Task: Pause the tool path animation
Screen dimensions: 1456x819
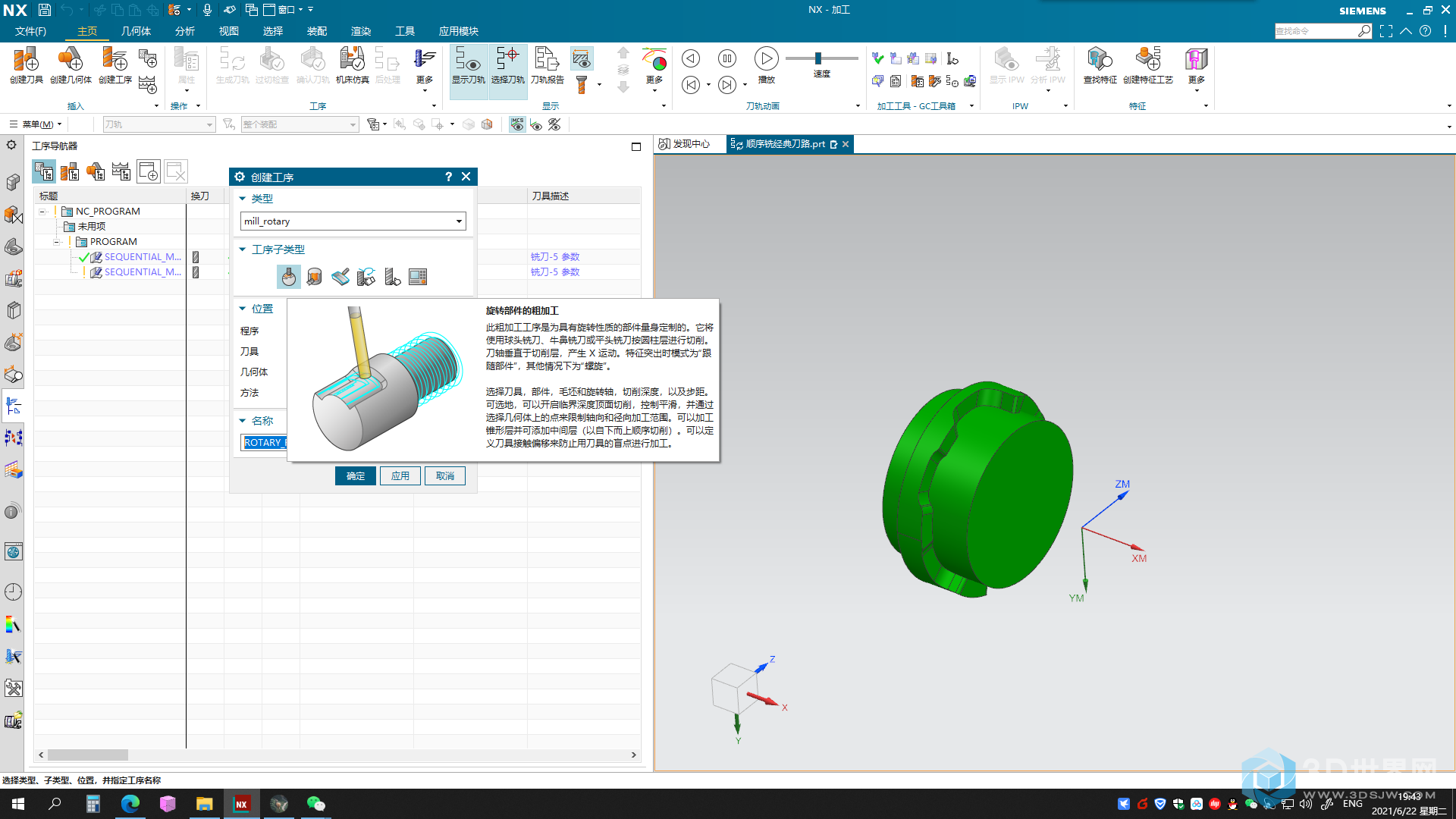Action: tap(726, 58)
